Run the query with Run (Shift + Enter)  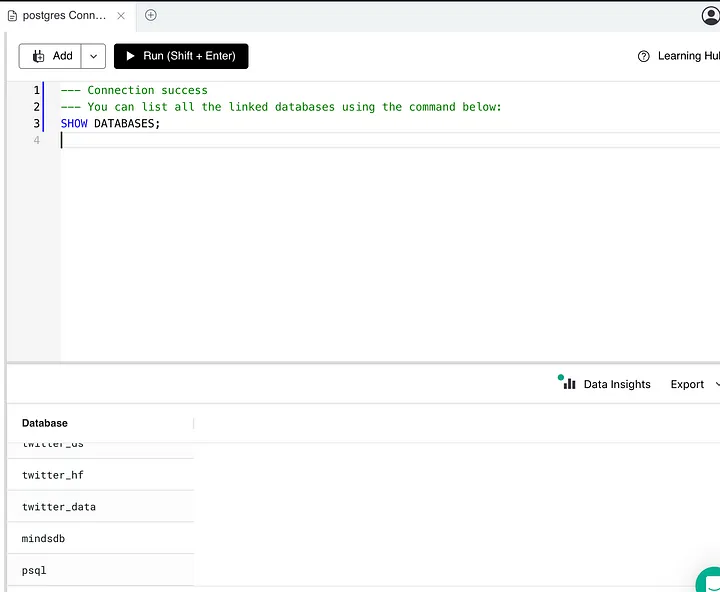pyautogui.click(x=181, y=56)
